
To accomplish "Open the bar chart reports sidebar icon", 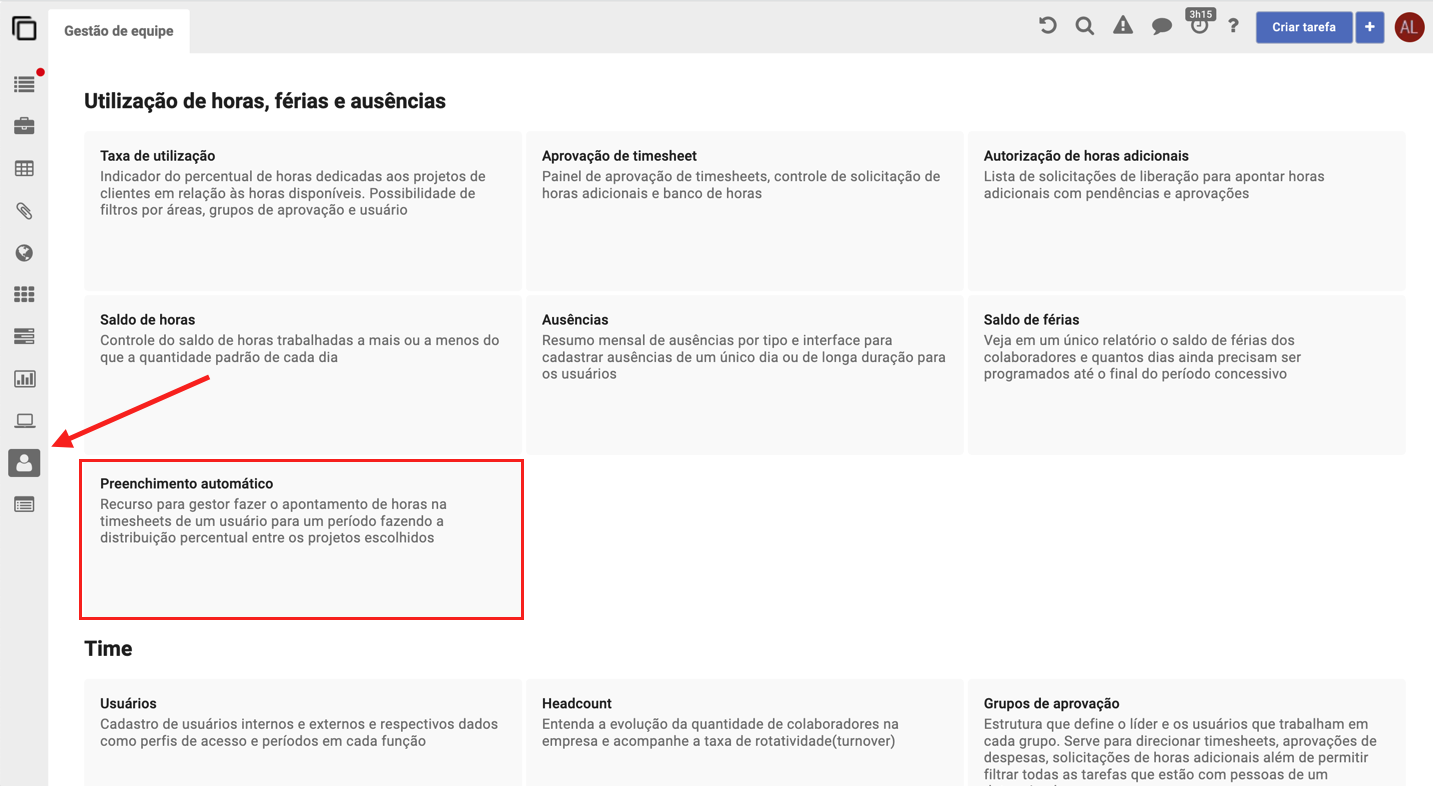I will (x=24, y=379).
